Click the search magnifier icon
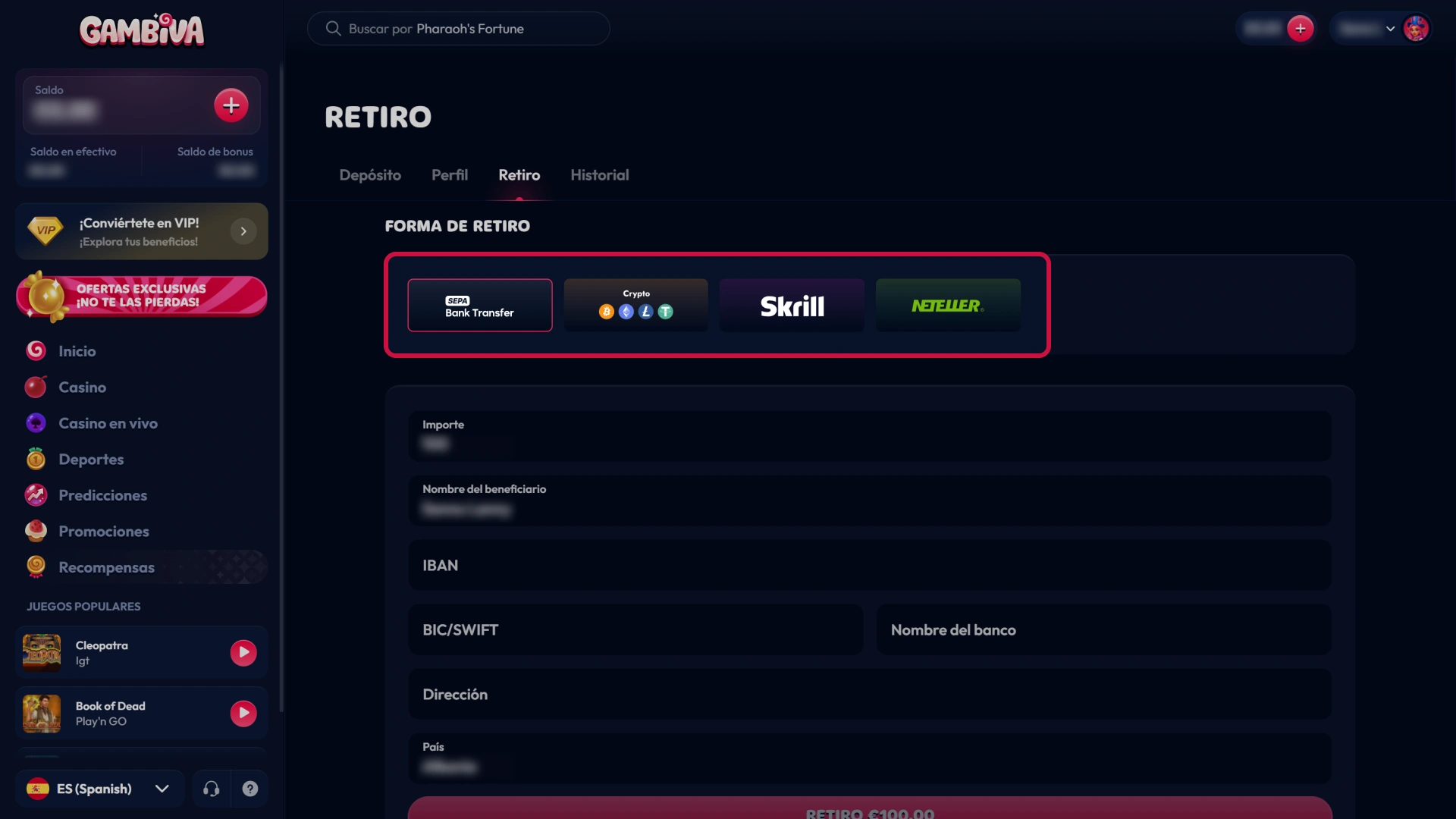This screenshot has width=1456, height=819. 333,29
